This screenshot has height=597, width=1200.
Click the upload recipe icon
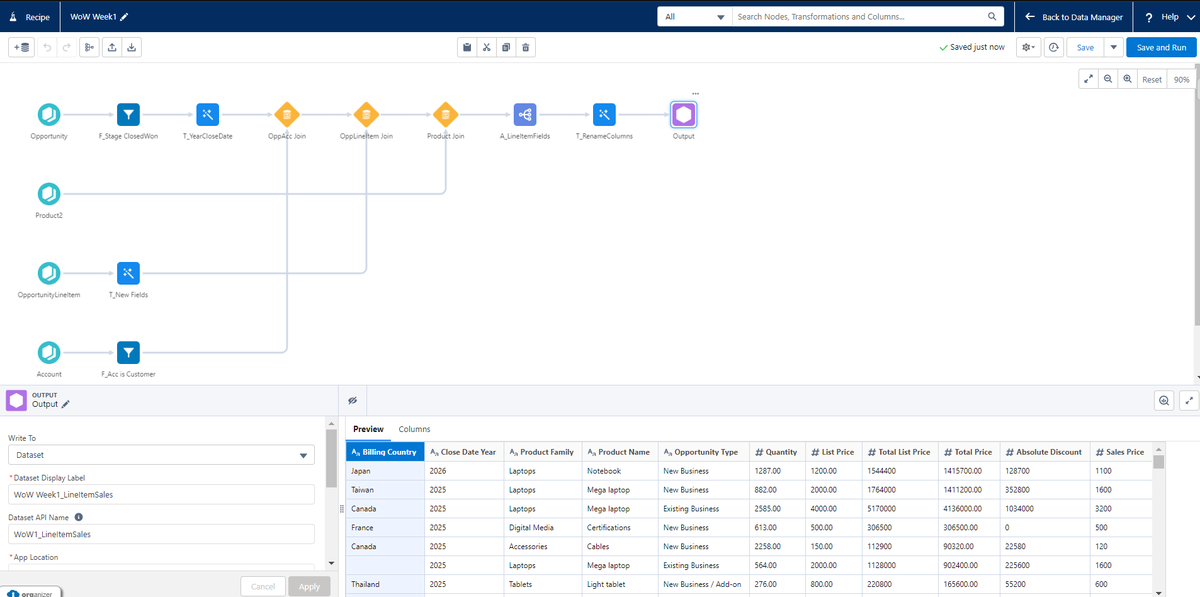(111, 47)
